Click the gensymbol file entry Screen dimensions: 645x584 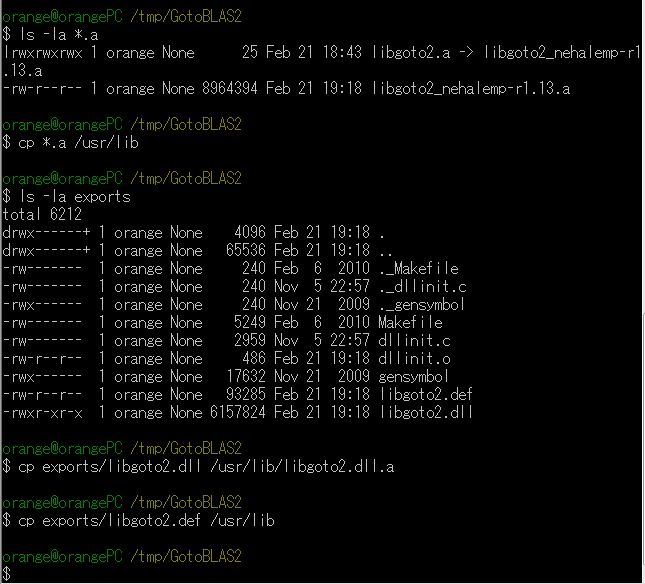click(x=413, y=377)
